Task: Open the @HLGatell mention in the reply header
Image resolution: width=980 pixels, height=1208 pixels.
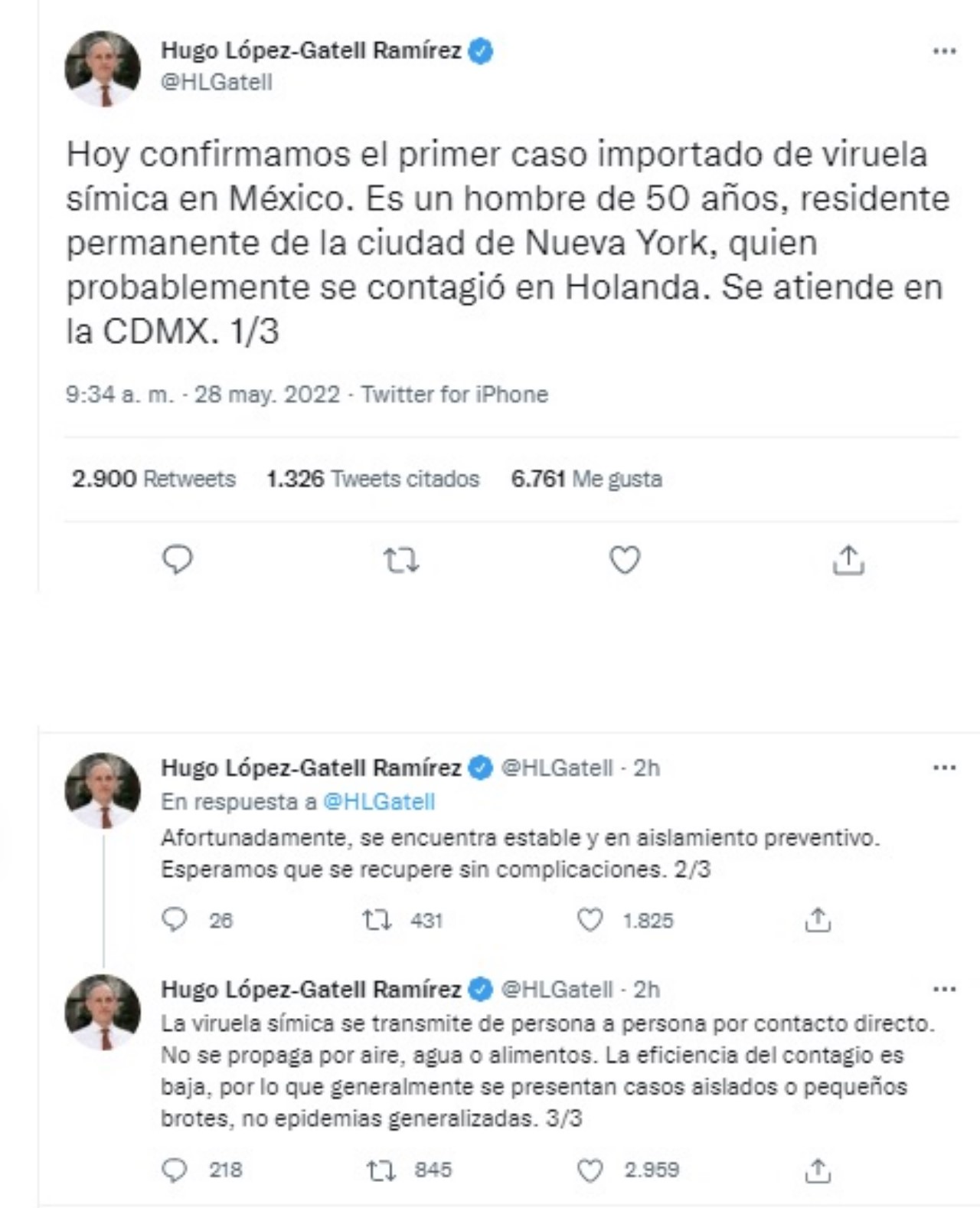Action: (379, 801)
